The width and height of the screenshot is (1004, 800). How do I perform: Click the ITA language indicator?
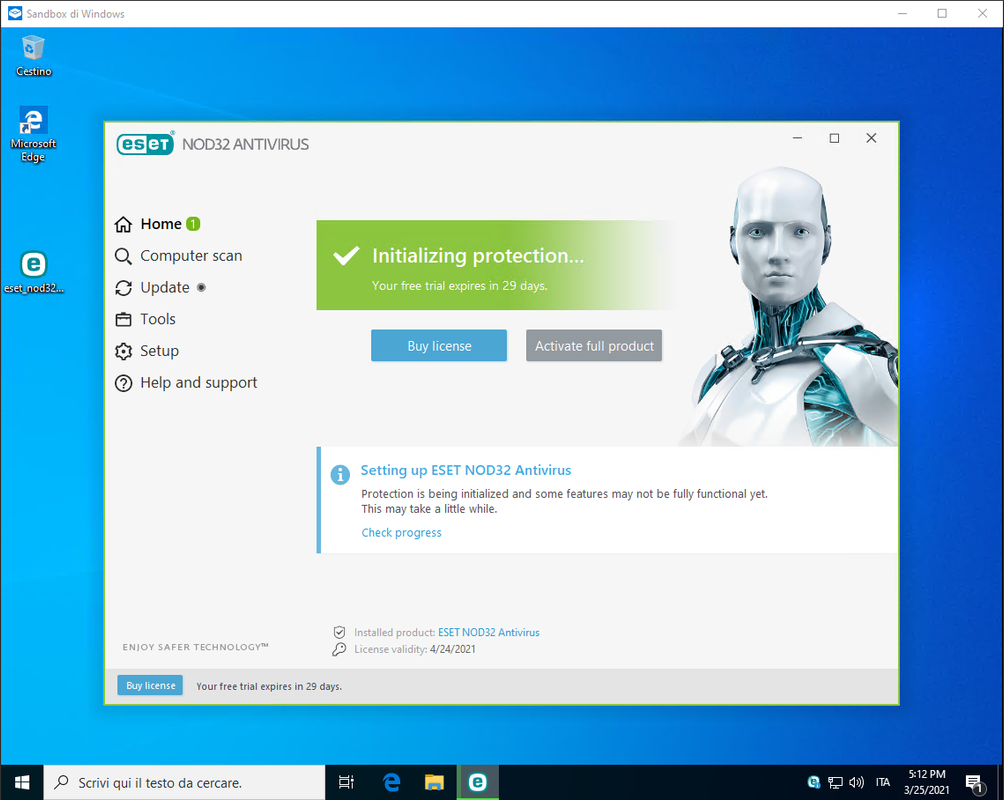coord(883,782)
